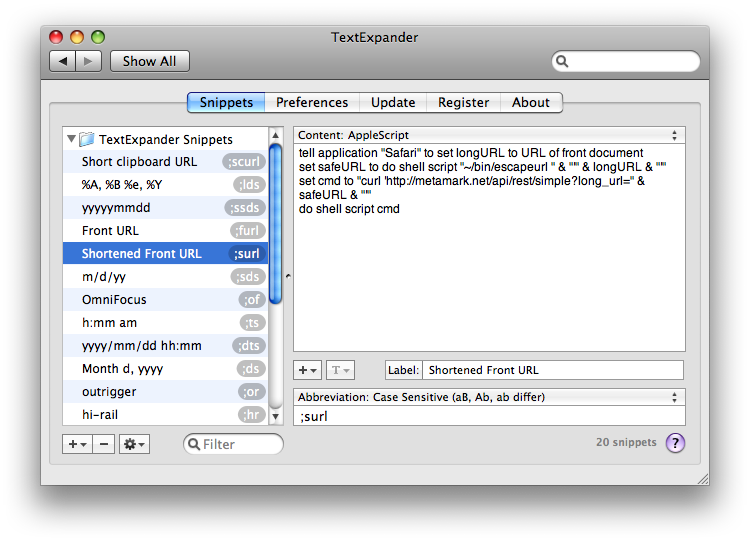Open the Abbreviation Case Sensitive dropdown

coord(489,397)
